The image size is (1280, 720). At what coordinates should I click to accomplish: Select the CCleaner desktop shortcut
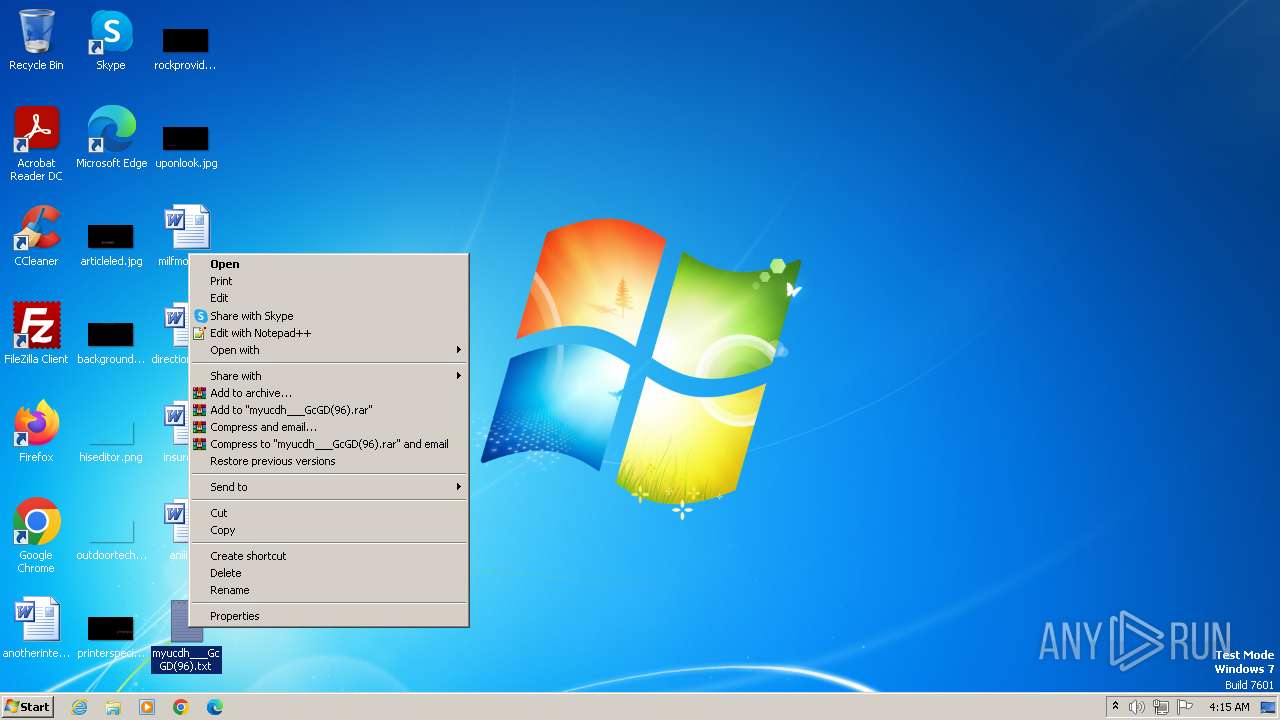(x=36, y=236)
